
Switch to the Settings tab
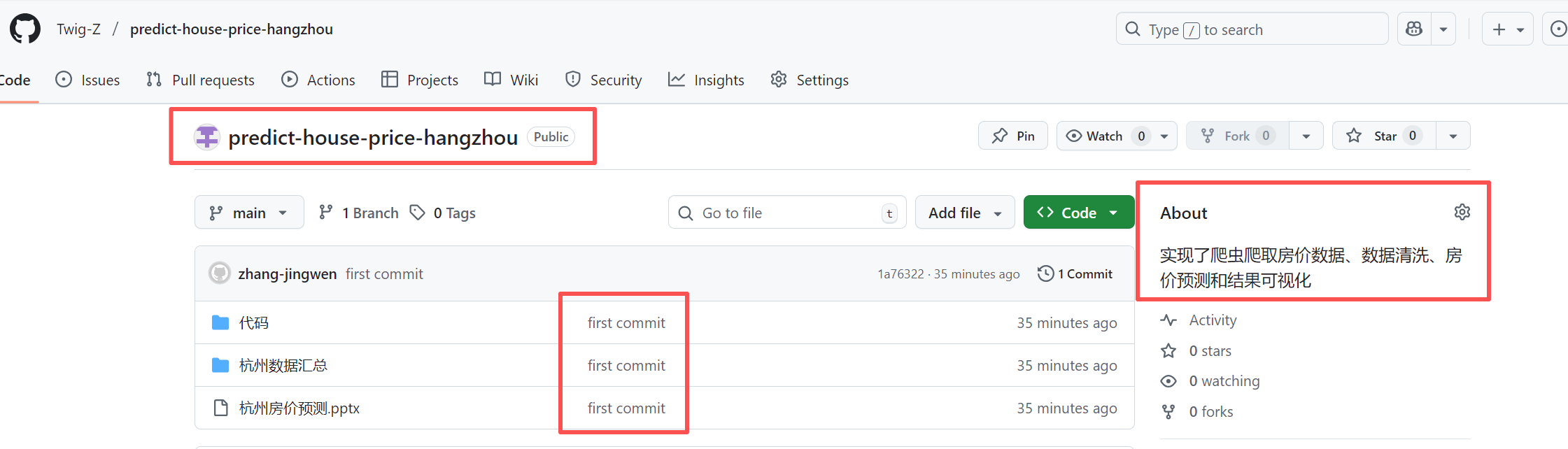pyautogui.click(x=810, y=80)
